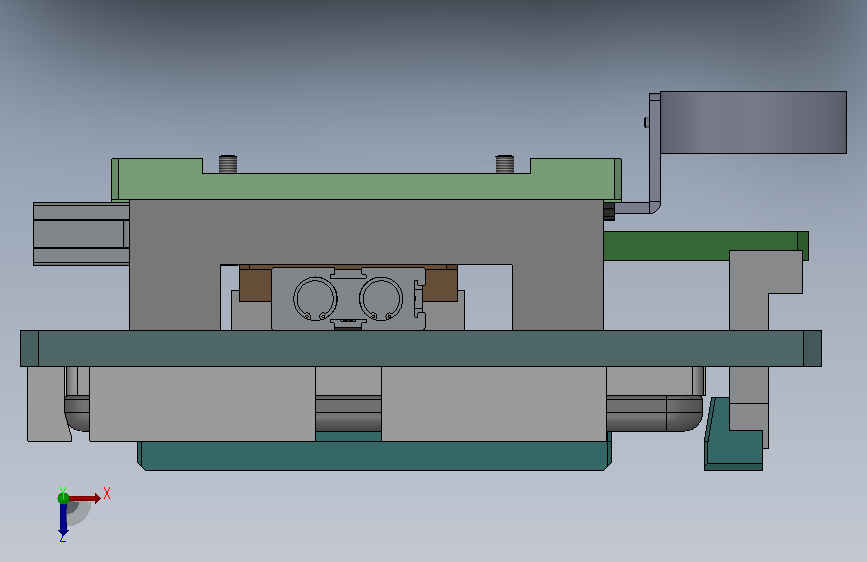The height and width of the screenshot is (562, 867).
Task: Select the left setscrew on the green plate
Action: 228,164
